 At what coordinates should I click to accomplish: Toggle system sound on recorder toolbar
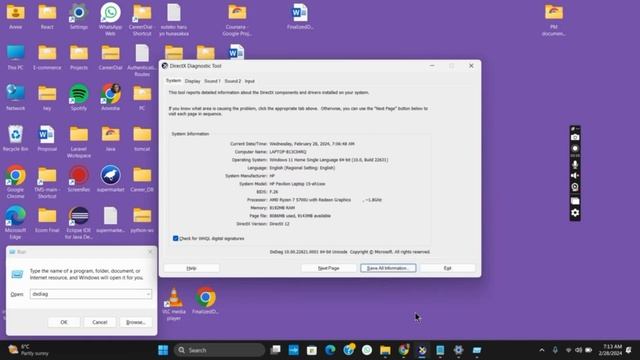point(575,176)
